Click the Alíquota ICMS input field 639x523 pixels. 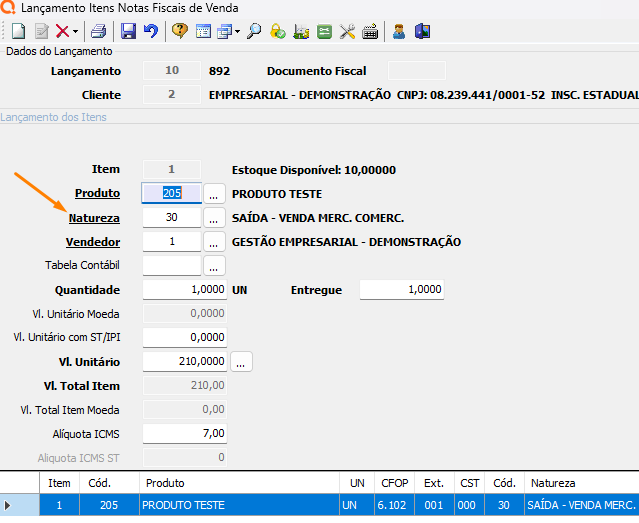tap(184, 433)
